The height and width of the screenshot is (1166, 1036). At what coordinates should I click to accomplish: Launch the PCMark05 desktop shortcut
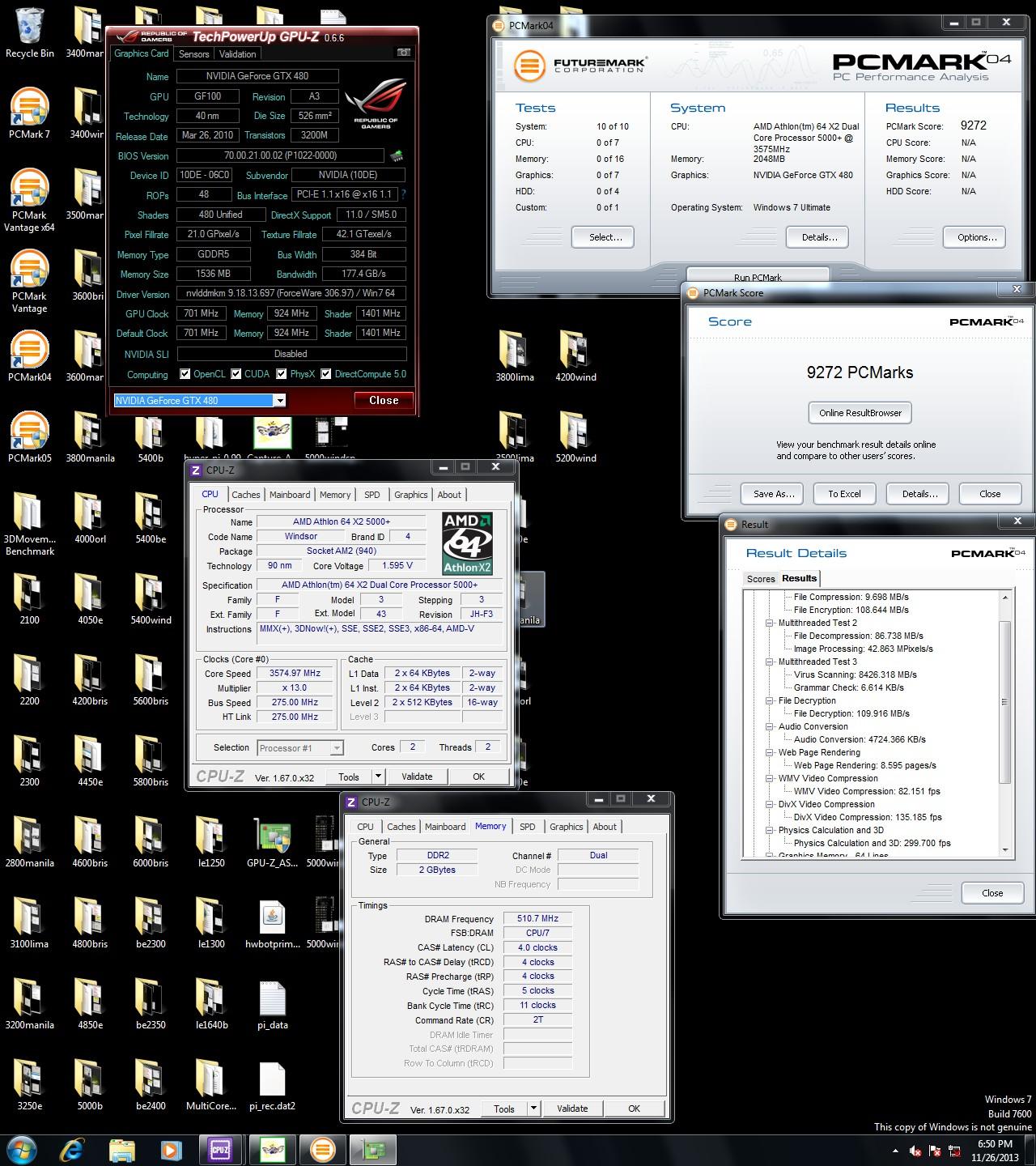30,437
